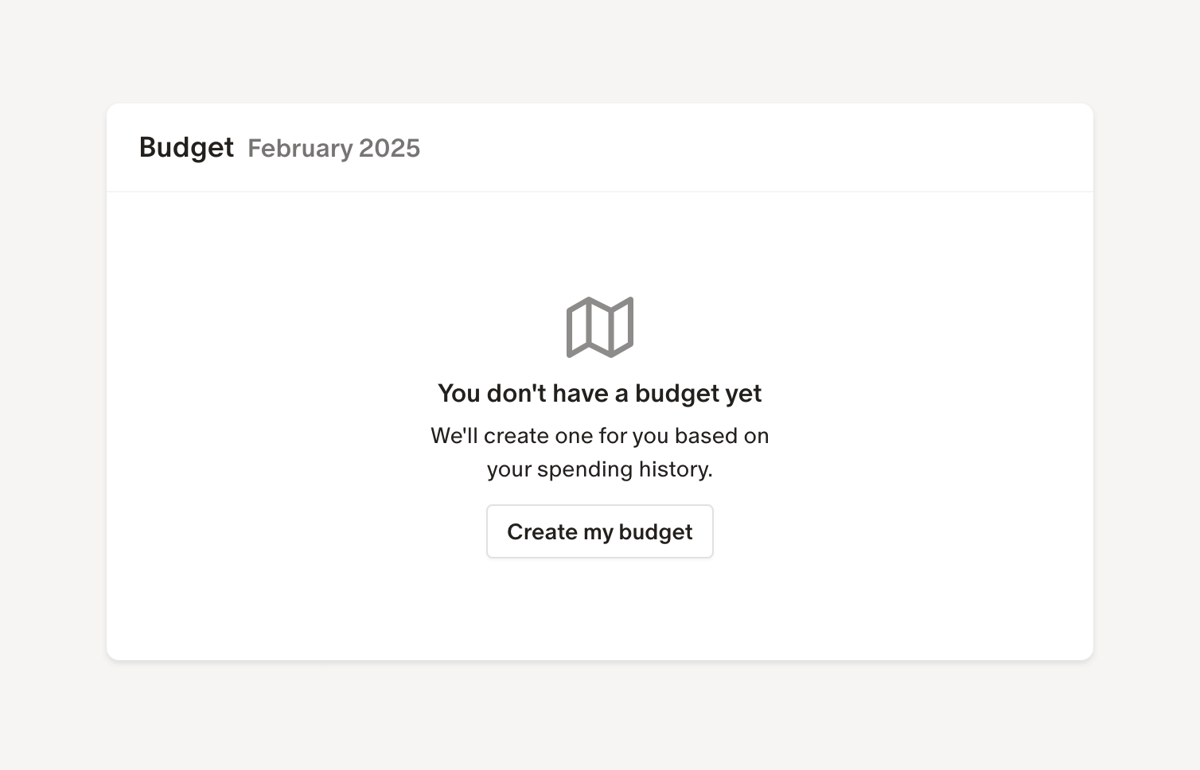Screen dimensions: 1200x770
Task: Click the right fold of the map icon
Action: pyautogui.click(x=622, y=324)
